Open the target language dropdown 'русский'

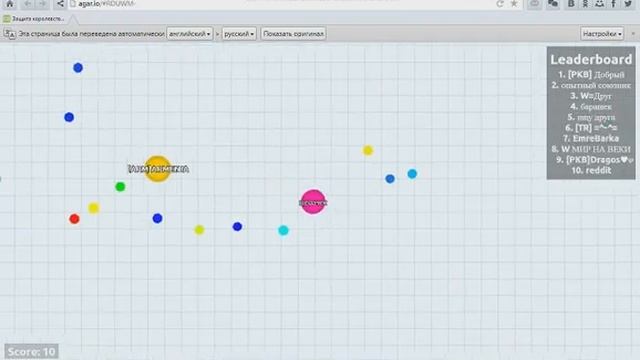point(239,34)
